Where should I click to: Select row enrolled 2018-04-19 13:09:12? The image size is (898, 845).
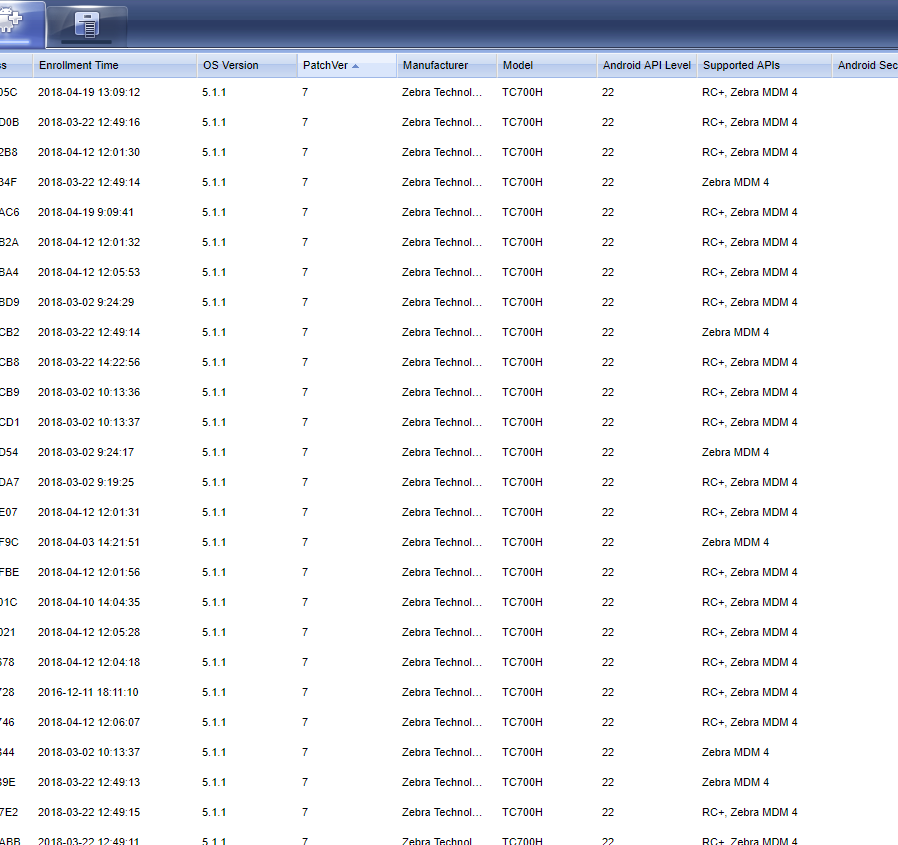coord(89,92)
